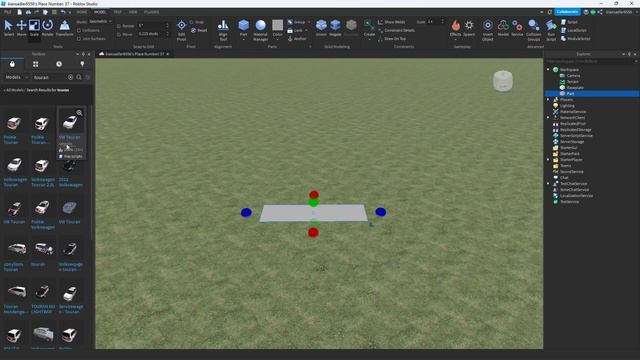Switch to the PLUGINS ribbon tab
The width and height of the screenshot is (640, 360).
151,12
